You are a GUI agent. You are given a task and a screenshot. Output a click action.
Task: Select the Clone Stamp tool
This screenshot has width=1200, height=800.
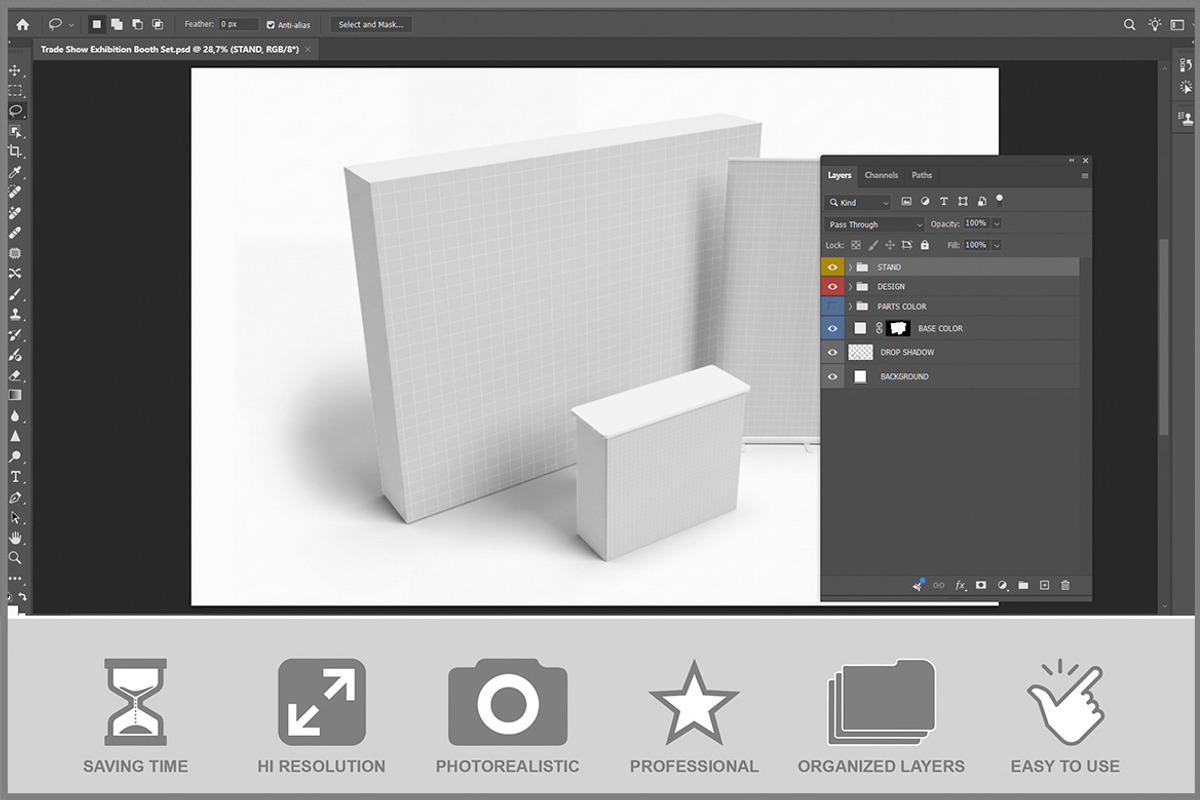(15, 314)
